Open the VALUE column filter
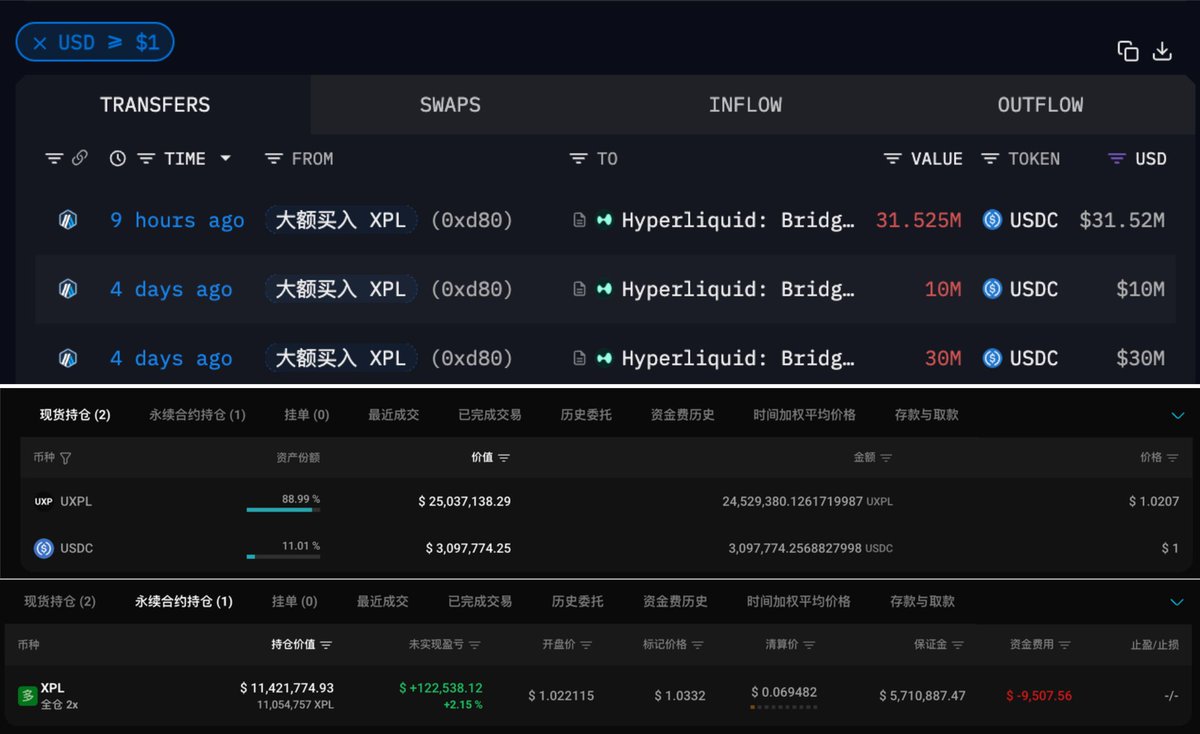The width and height of the screenshot is (1200, 734). click(x=893, y=158)
